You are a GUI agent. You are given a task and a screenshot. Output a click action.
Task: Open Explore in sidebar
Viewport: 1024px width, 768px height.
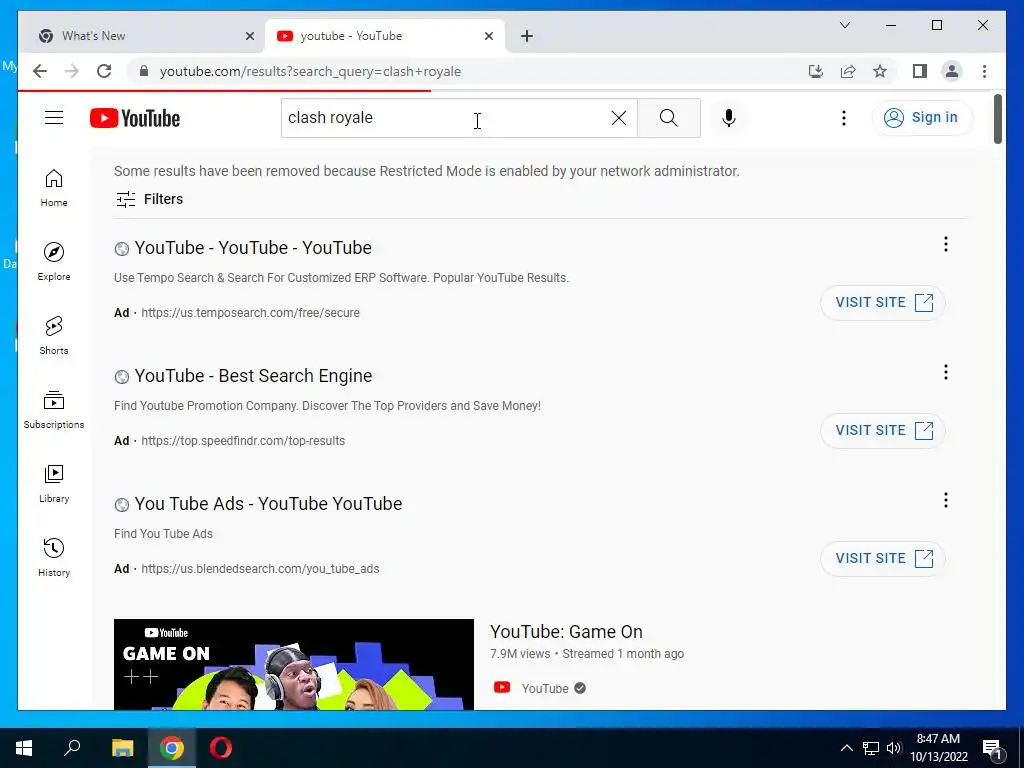point(54,262)
